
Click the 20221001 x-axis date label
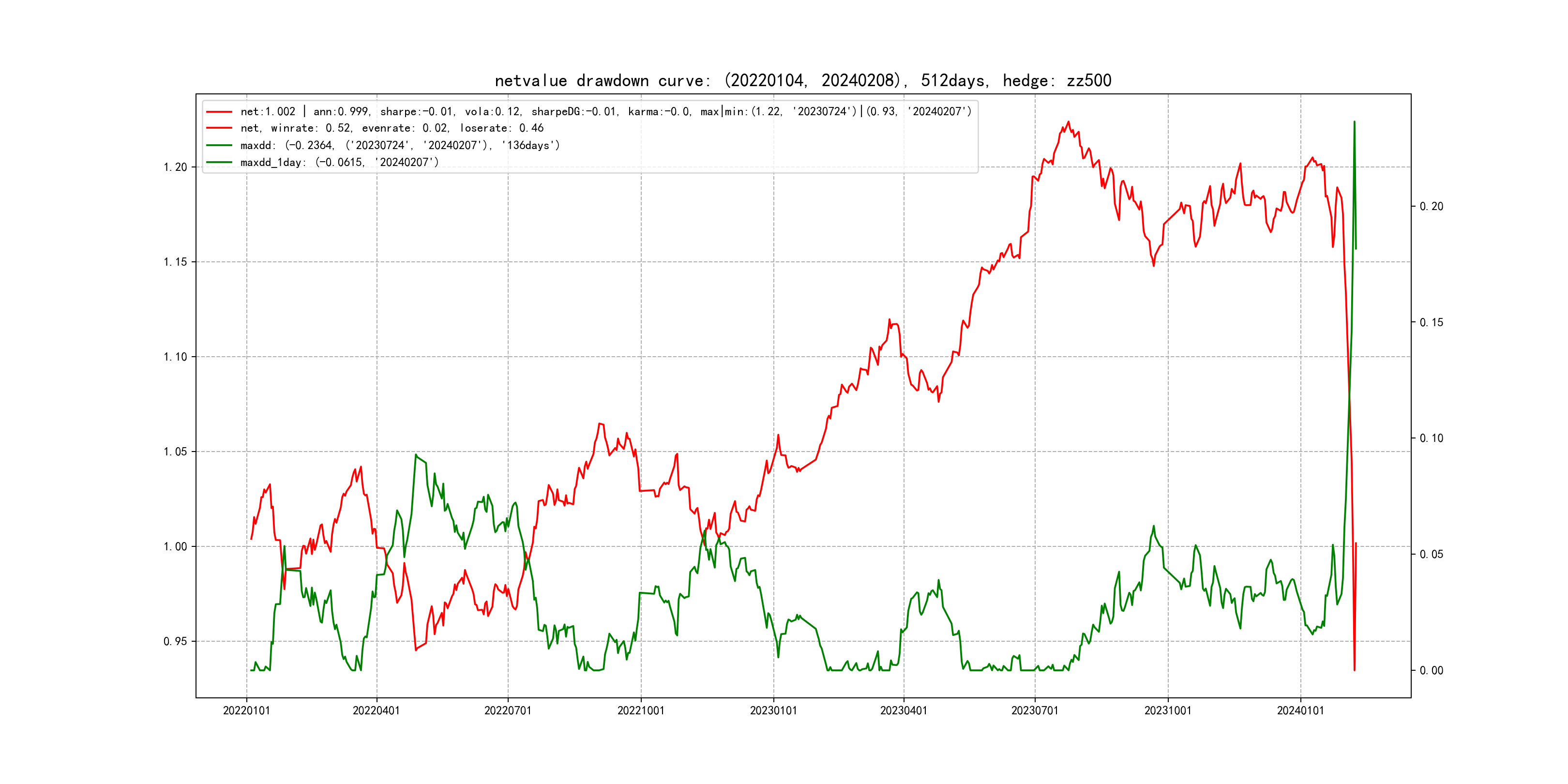pos(641,710)
